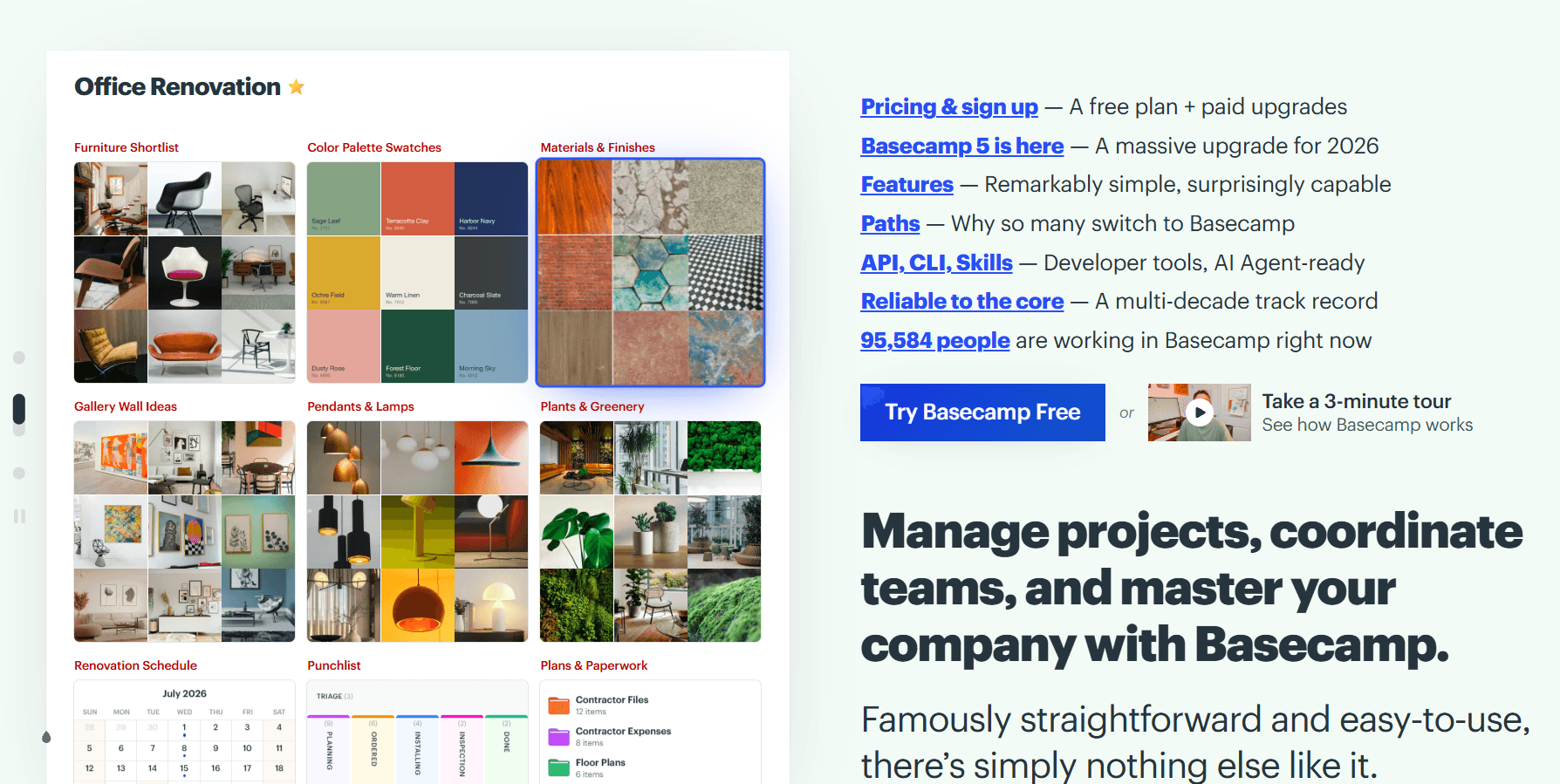
Task: Follow the API, CLI, Skills link
Action: (x=936, y=262)
